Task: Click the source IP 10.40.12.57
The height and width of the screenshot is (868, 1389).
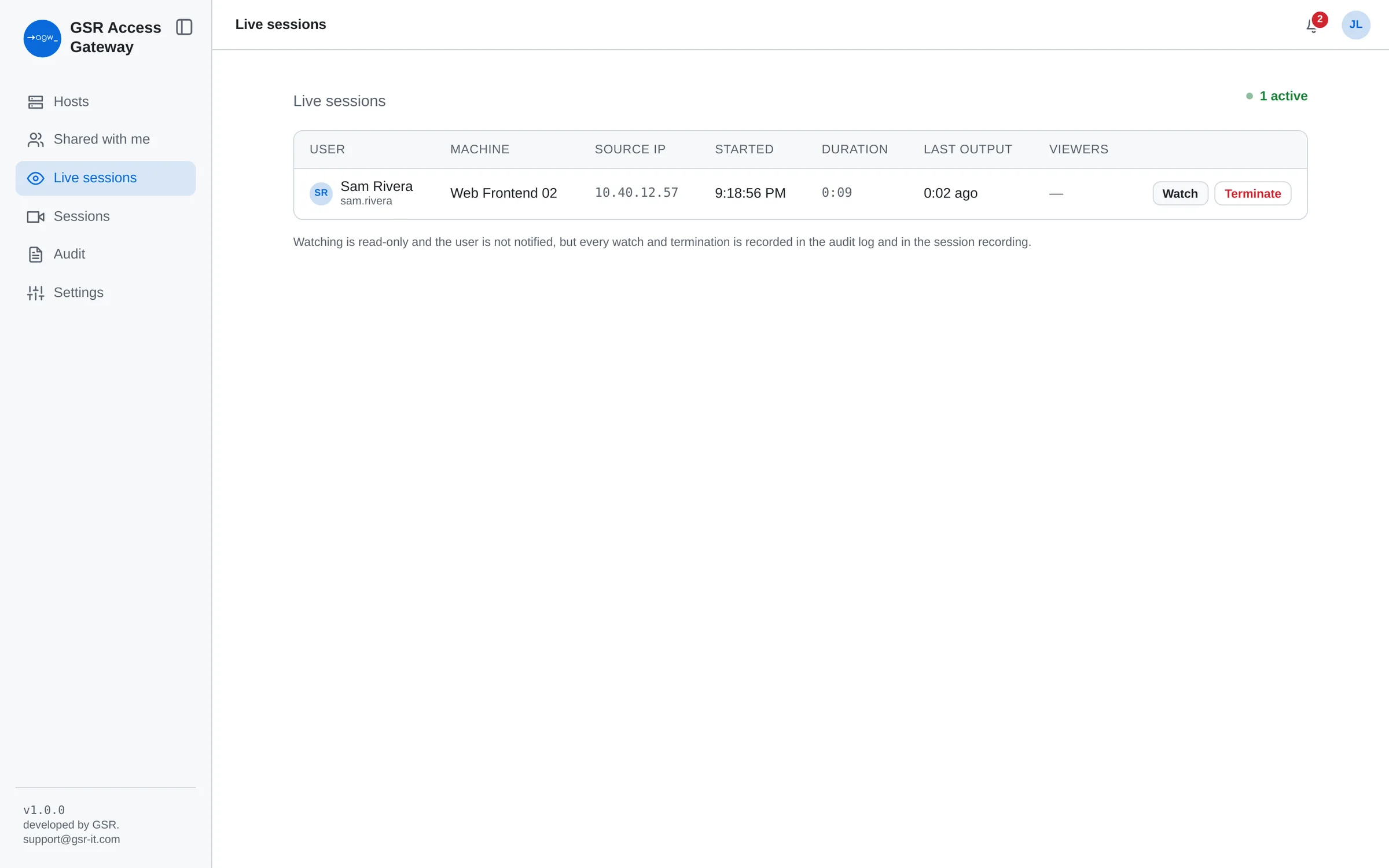Action: [x=637, y=193]
